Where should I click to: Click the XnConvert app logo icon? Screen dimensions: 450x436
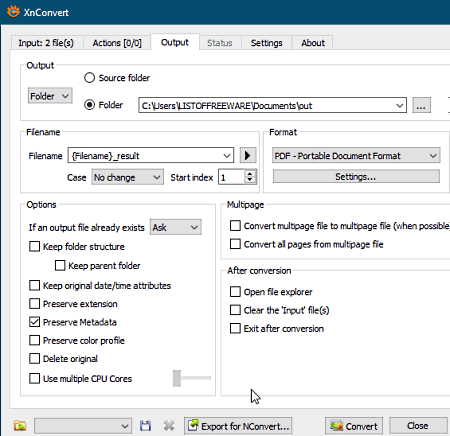pos(13,12)
